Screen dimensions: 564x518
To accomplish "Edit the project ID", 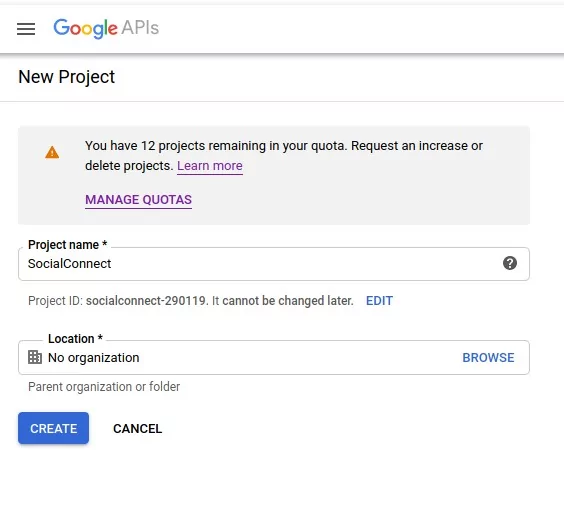I will [379, 301].
